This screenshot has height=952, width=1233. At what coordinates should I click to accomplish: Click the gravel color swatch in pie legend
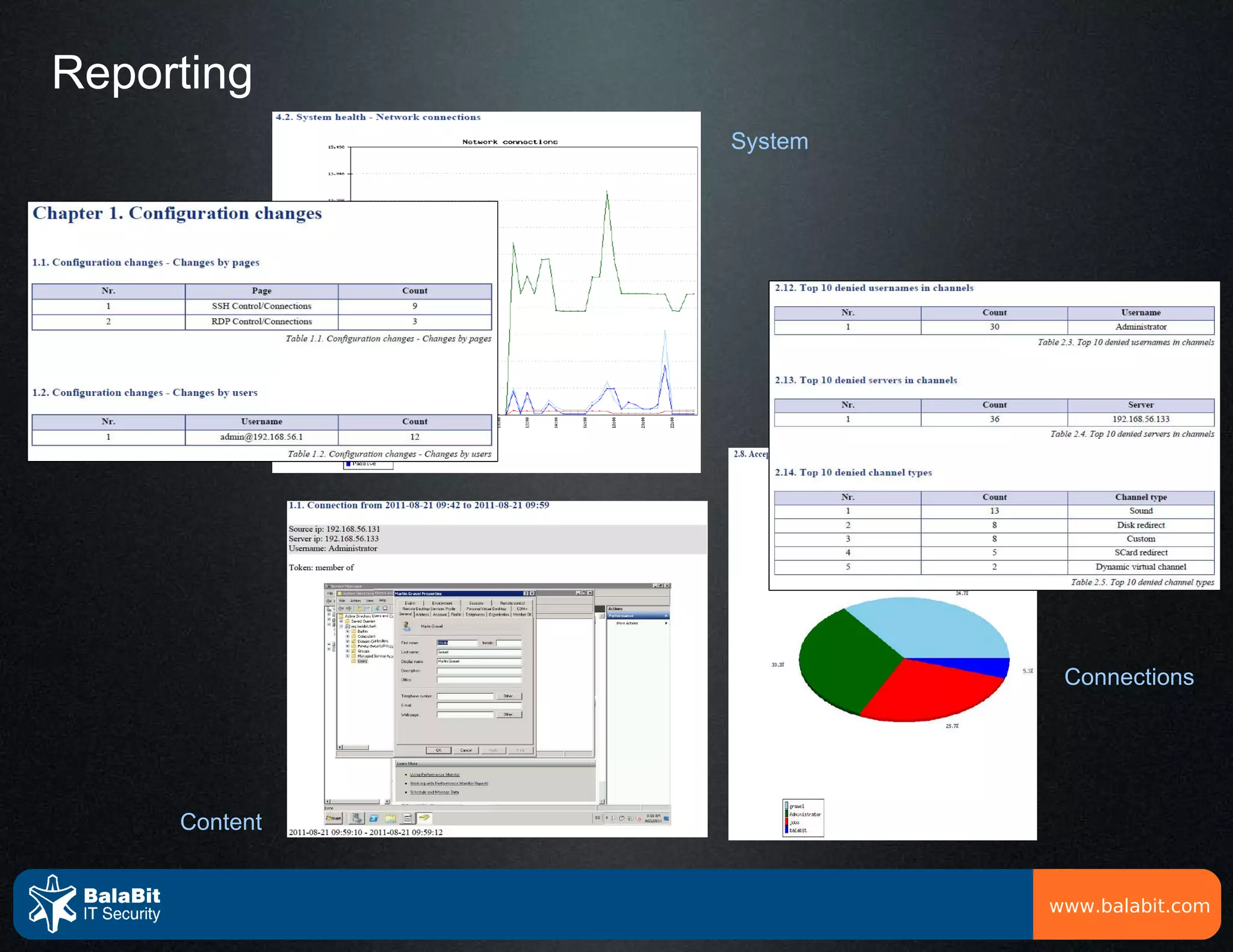pyautogui.click(x=786, y=806)
